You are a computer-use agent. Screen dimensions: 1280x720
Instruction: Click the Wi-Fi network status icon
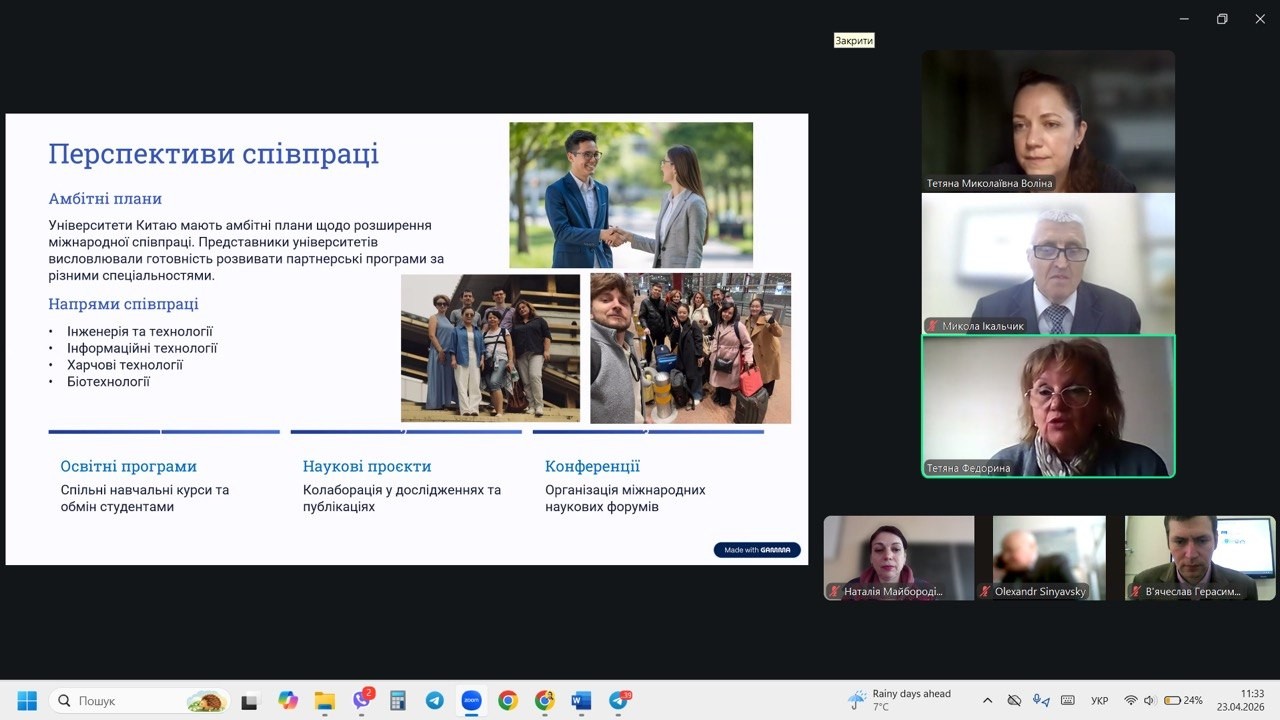(1131, 700)
